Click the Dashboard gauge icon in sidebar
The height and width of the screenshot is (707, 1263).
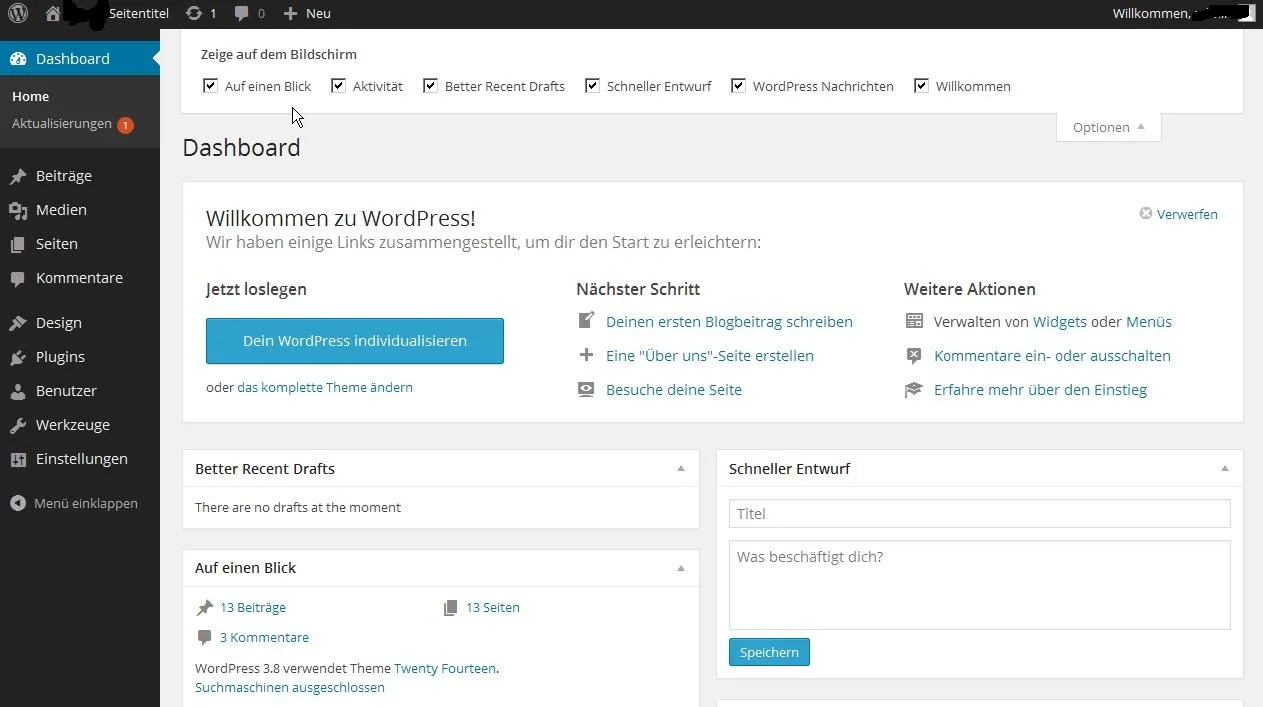[x=18, y=59]
